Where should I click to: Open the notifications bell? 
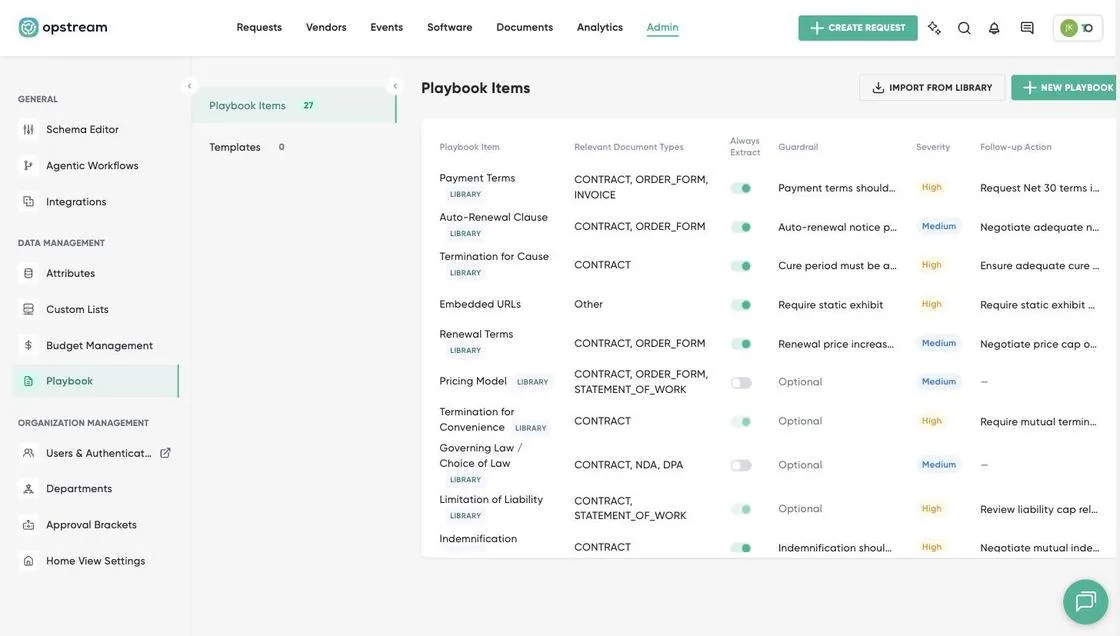coord(994,28)
